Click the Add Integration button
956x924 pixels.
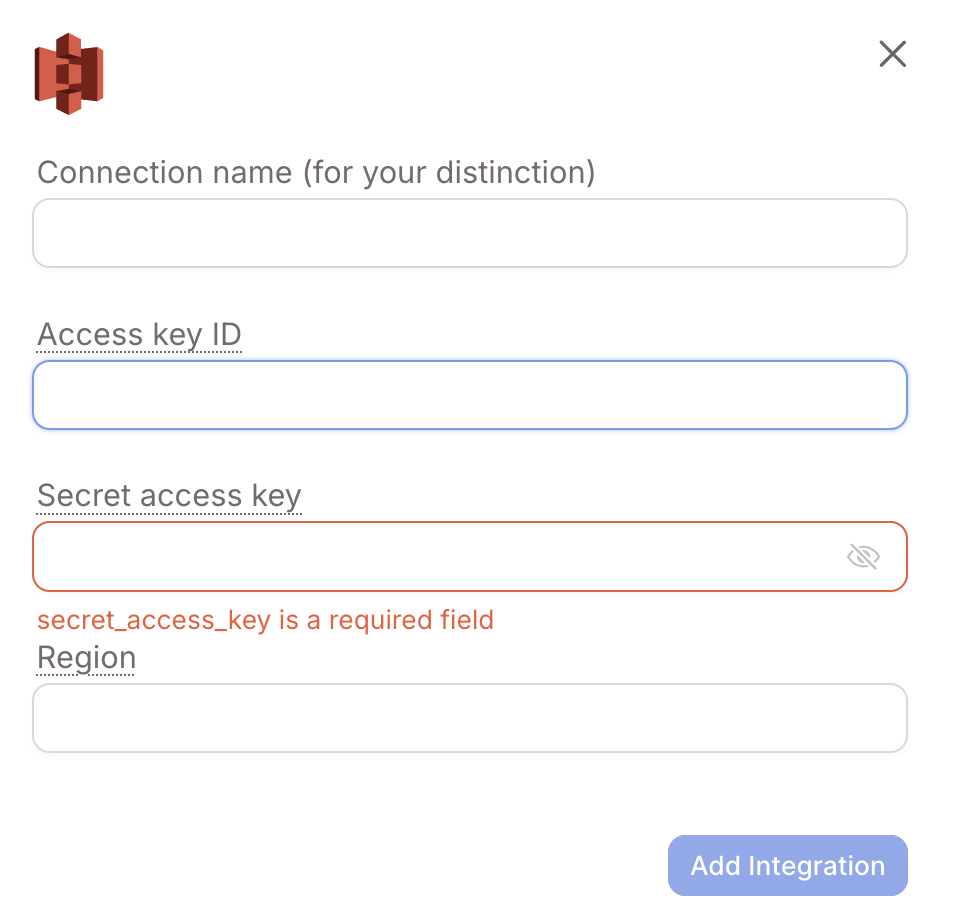pos(788,865)
